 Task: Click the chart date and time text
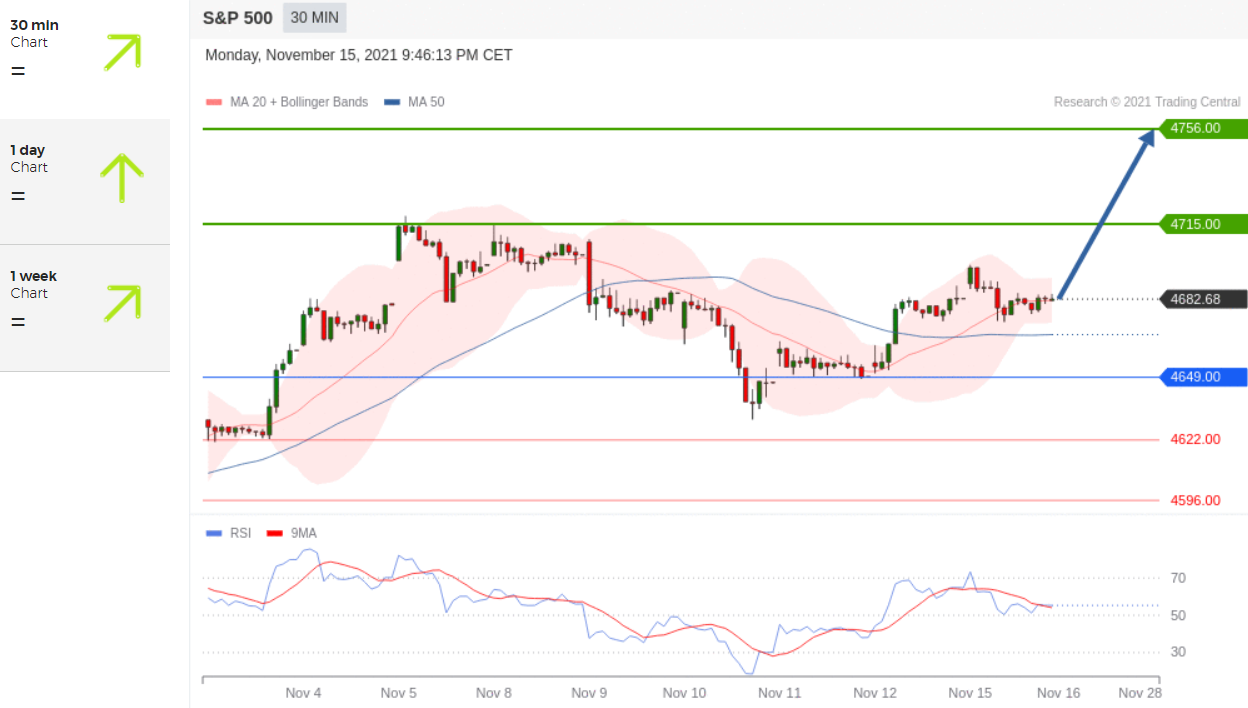tap(359, 55)
